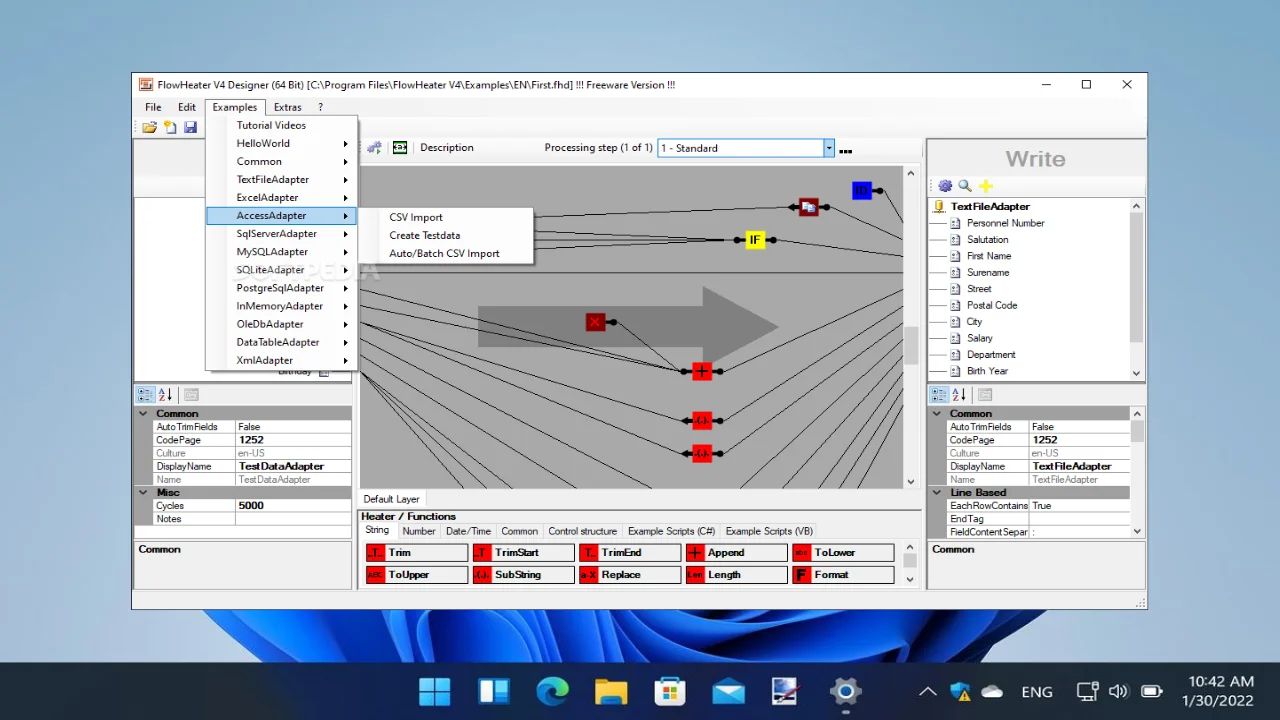1280x720 pixels.
Task: Expand the TextFileAdapter examples submenu
Action: [282, 179]
